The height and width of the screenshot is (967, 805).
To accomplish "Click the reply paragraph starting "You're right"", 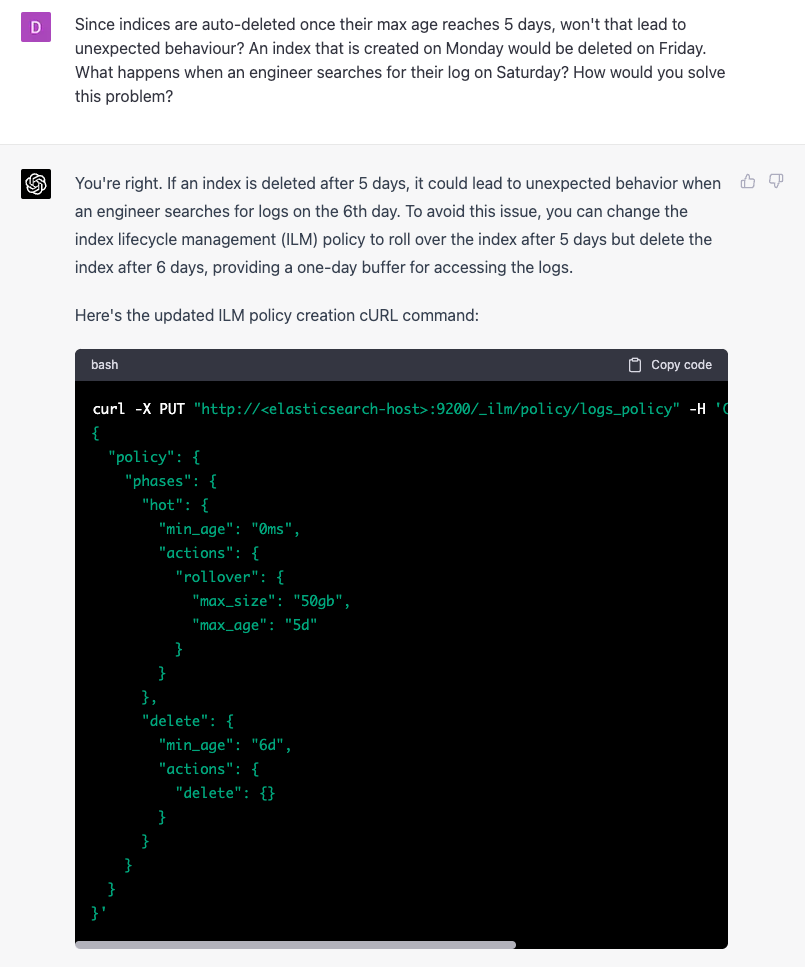I will [x=400, y=226].
